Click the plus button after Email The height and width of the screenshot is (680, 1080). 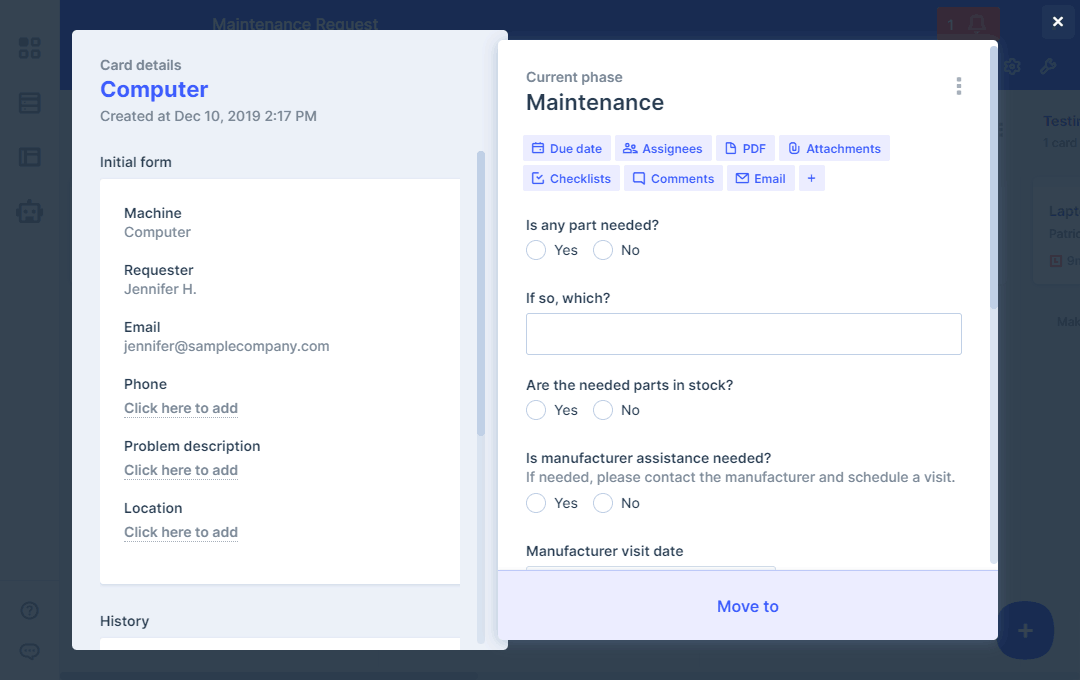[811, 179]
